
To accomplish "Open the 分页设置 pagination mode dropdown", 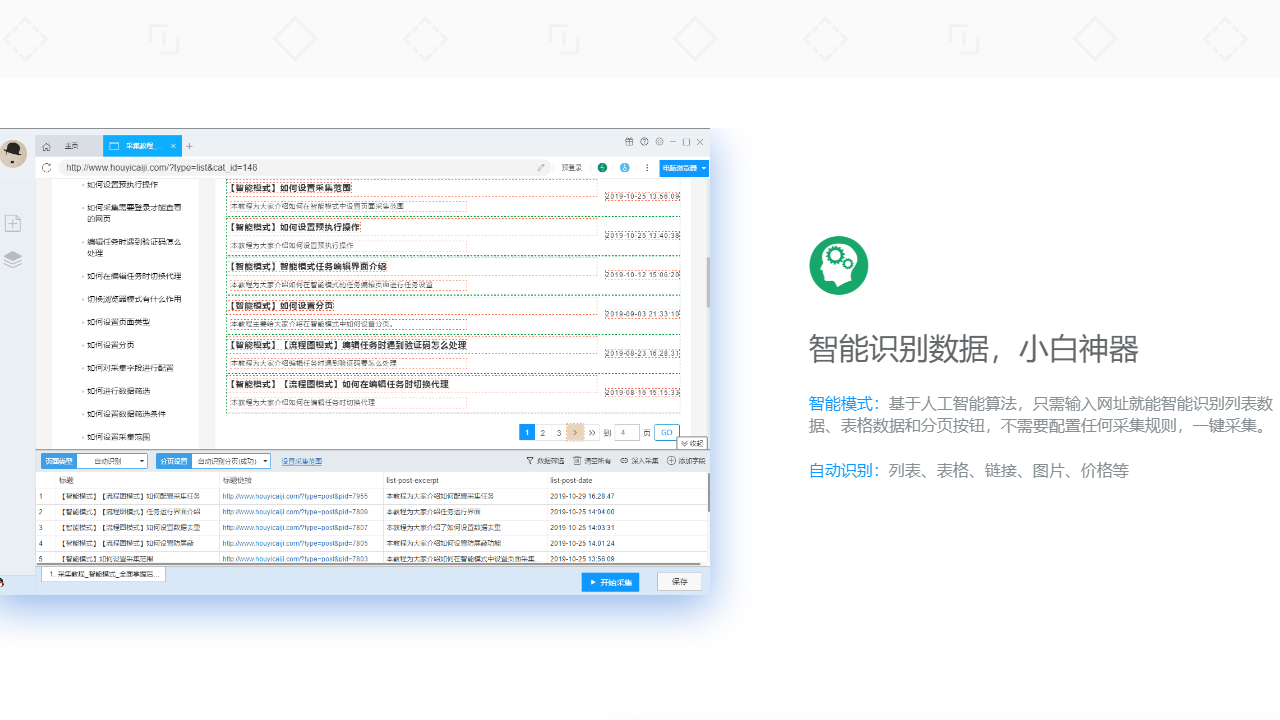I will pyautogui.click(x=231, y=460).
